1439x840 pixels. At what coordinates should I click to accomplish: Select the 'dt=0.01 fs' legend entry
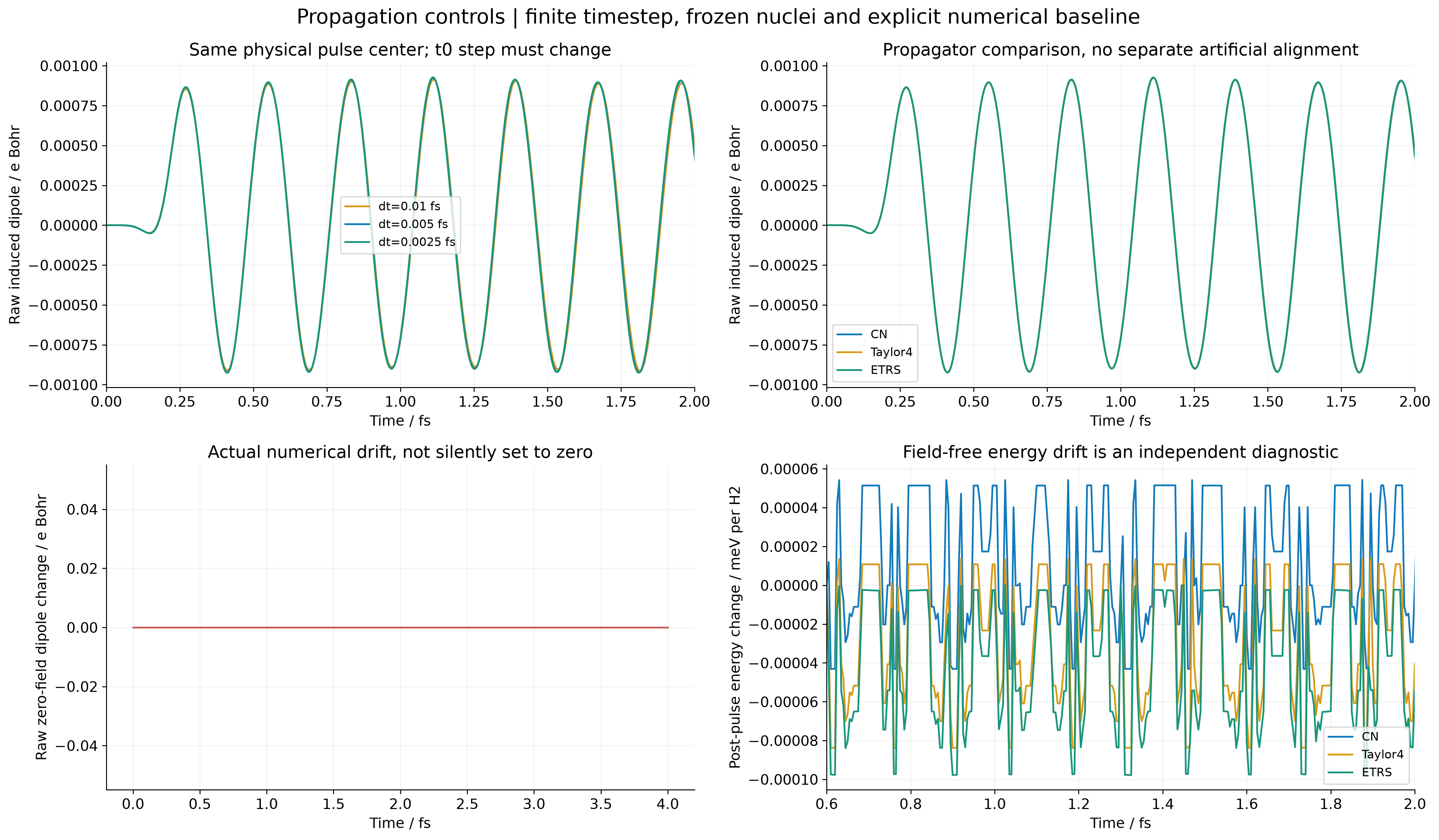pyautogui.click(x=409, y=207)
